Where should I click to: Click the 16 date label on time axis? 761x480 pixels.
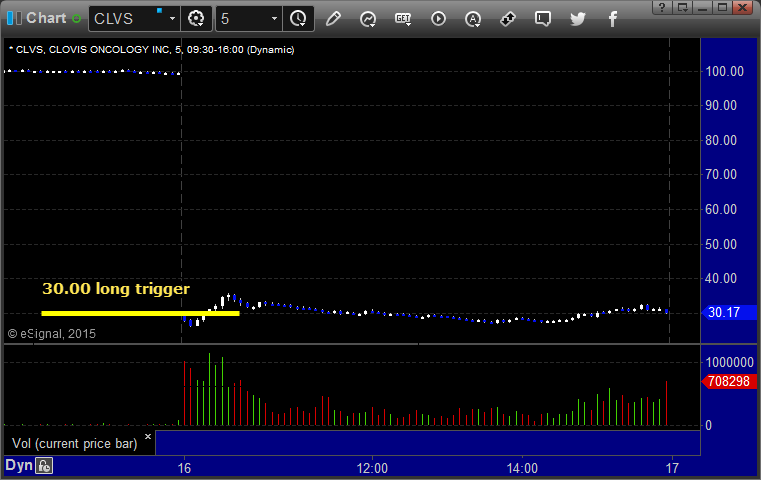tap(184, 468)
